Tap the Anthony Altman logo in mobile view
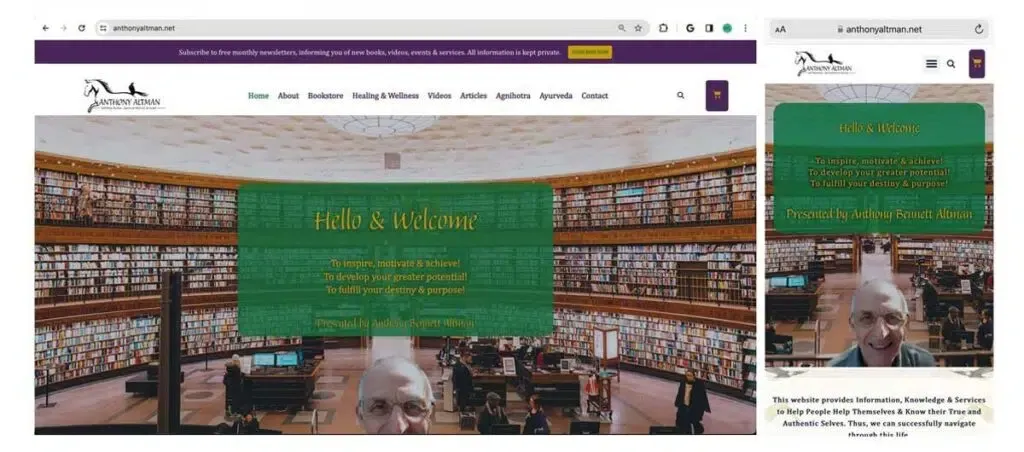The image size is (1024, 452). 825,63
